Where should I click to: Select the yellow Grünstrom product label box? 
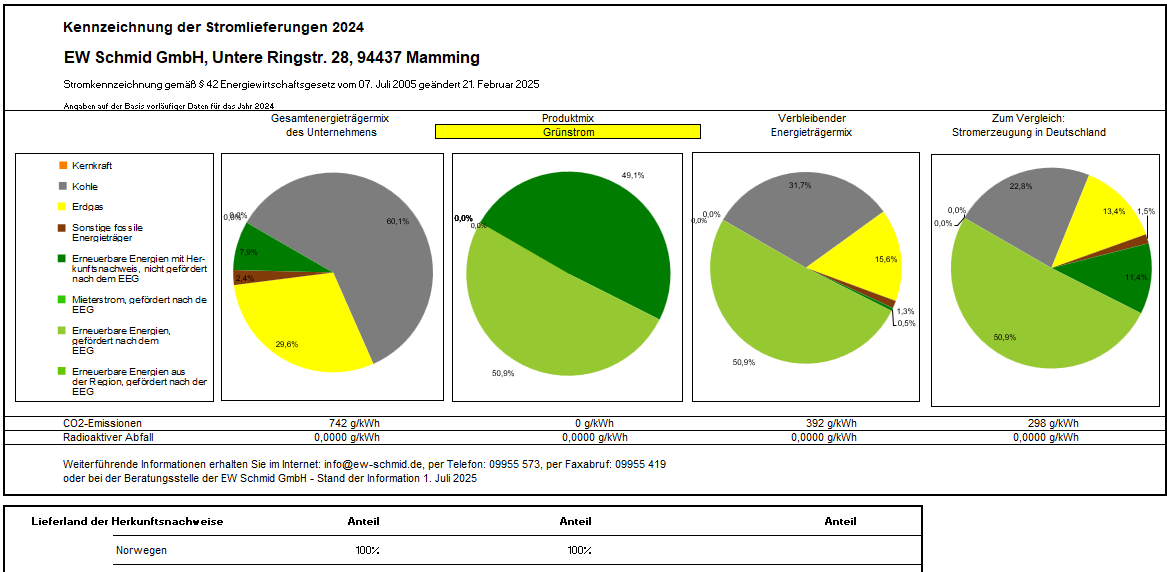click(x=567, y=131)
